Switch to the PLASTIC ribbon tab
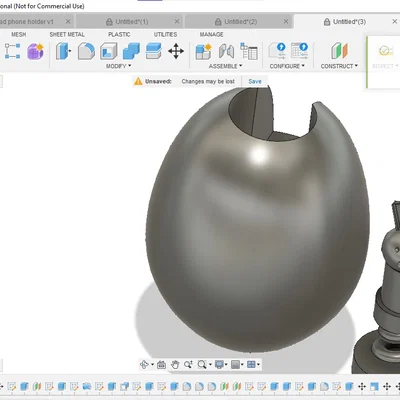 click(119, 34)
